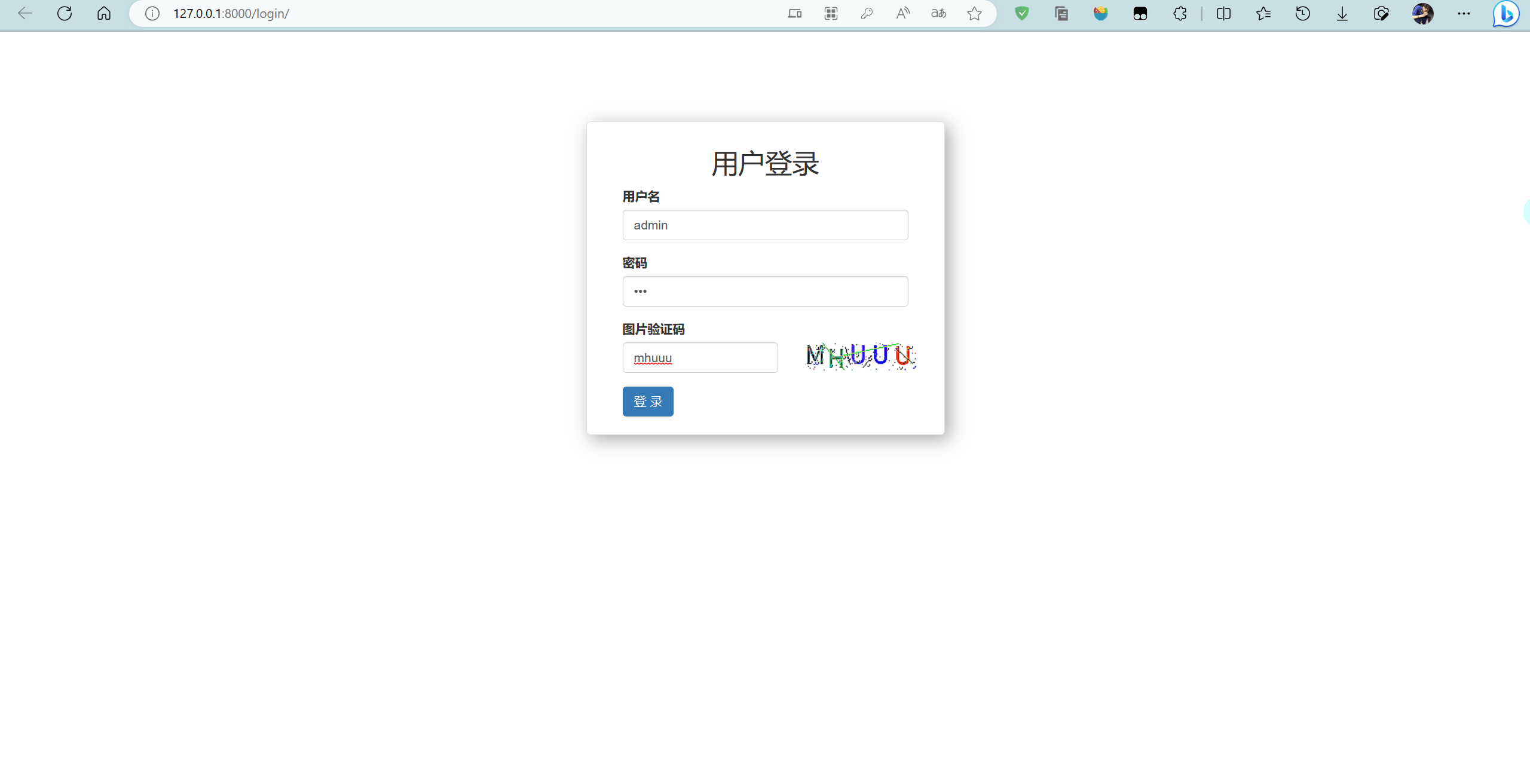The width and height of the screenshot is (1530, 784).
Task: Open the browser home page
Action: tap(103, 13)
